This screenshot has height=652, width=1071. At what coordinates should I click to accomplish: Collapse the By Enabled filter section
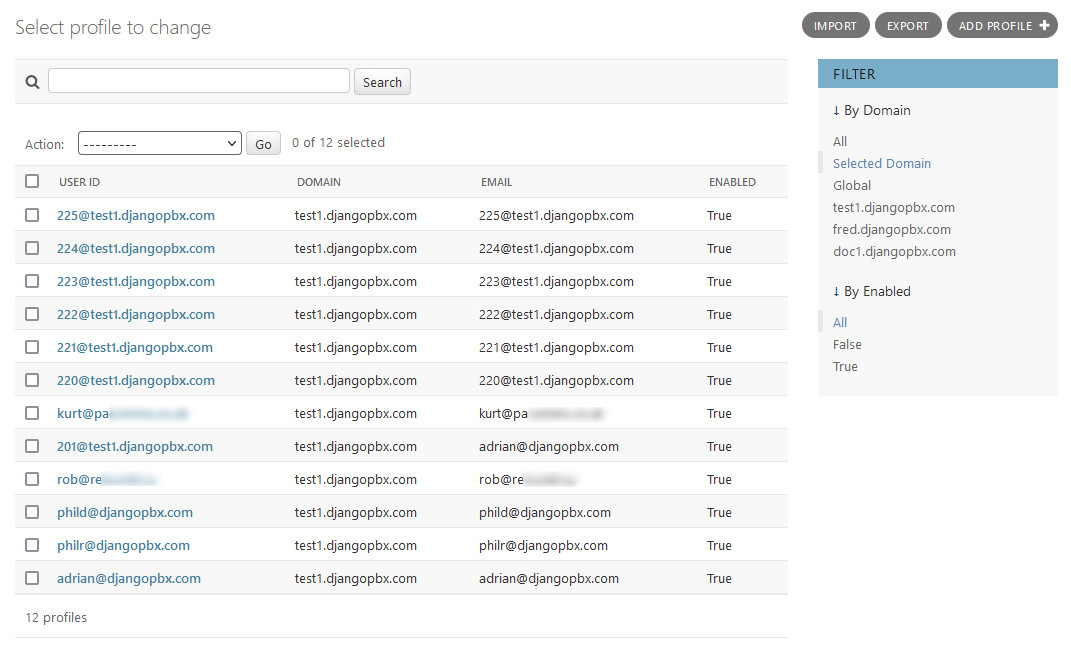click(871, 291)
